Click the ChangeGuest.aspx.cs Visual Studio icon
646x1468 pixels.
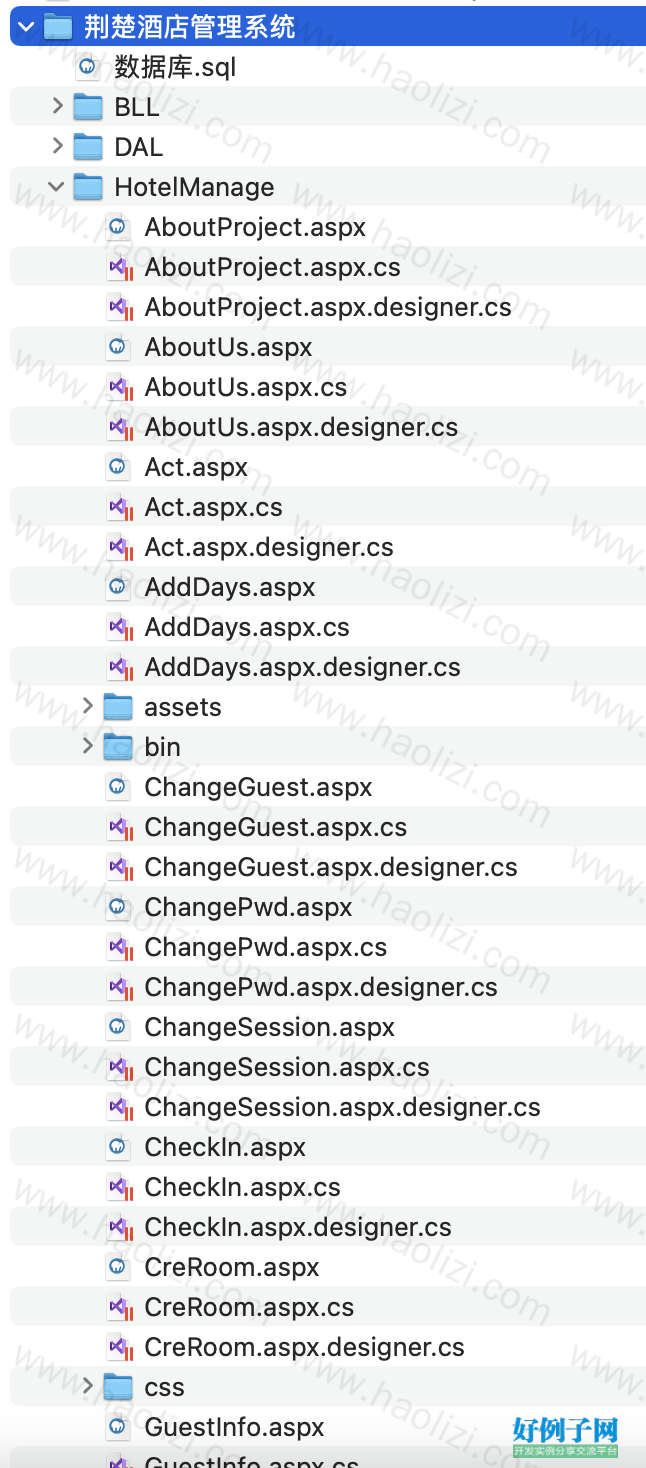pos(120,828)
